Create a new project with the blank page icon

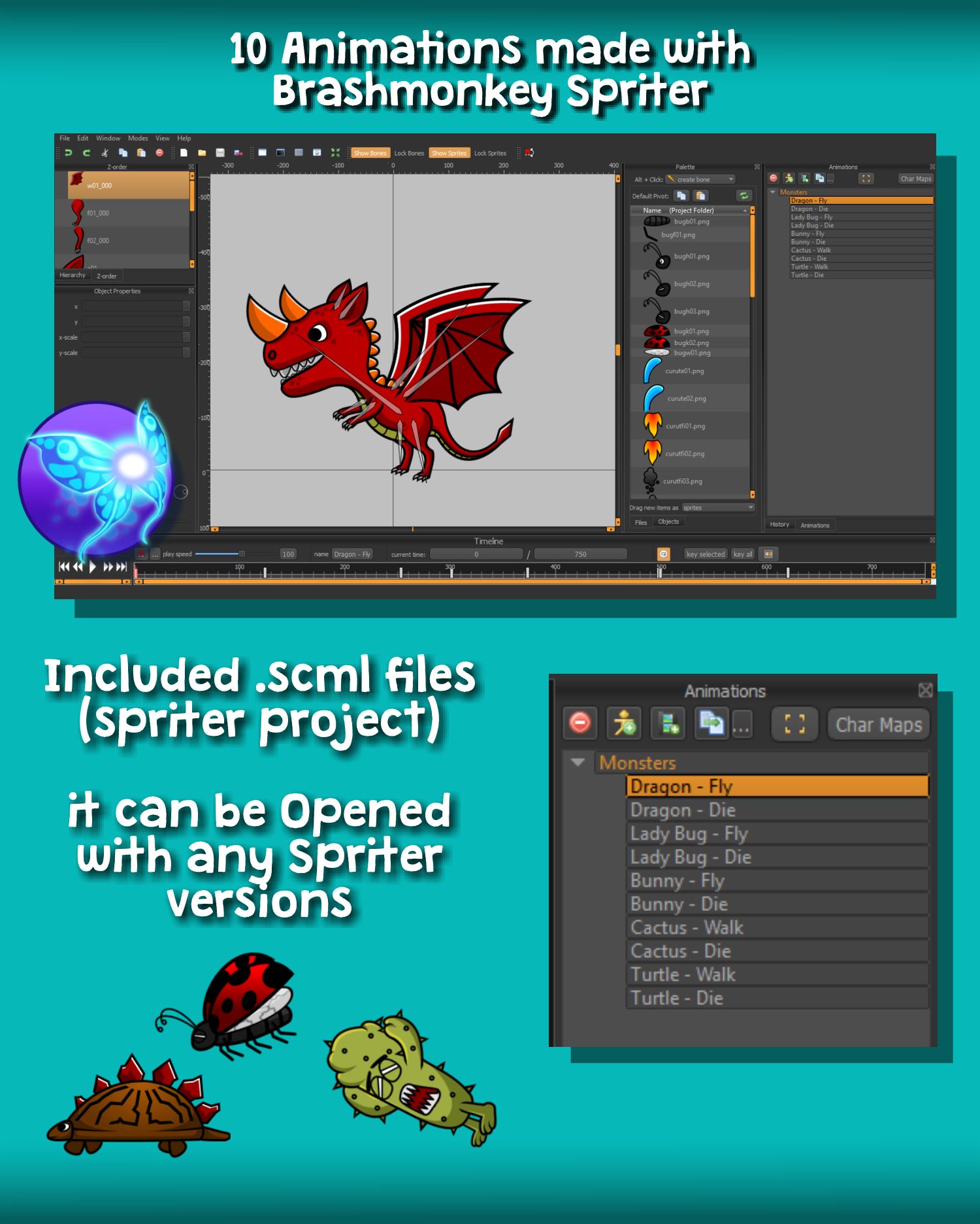pyautogui.click(x=184, y=153)
